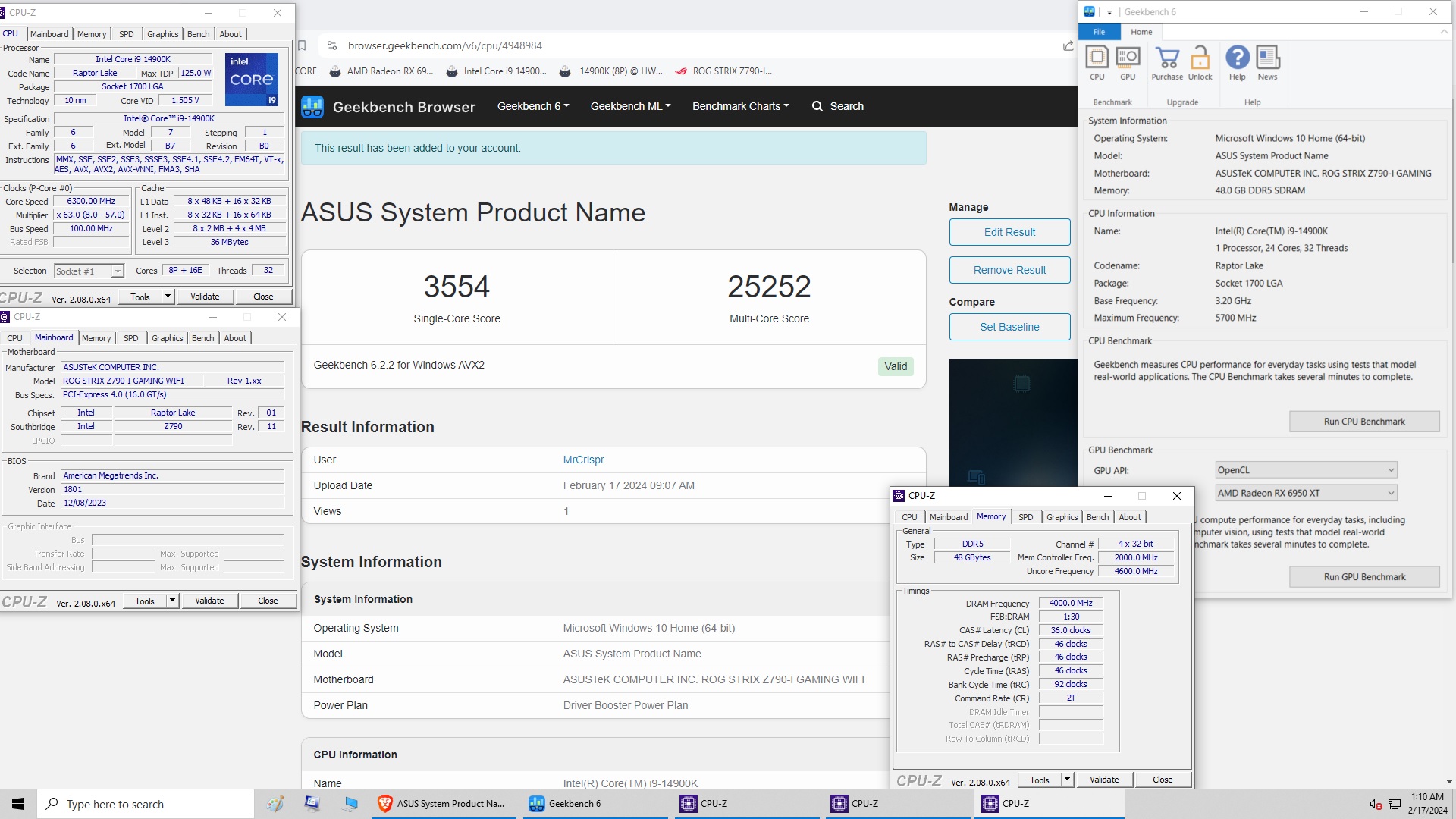Open the third CPU-Z taskbar item
The height and width of the screenshot is (819, 1456).
[x=1048, y=804]
